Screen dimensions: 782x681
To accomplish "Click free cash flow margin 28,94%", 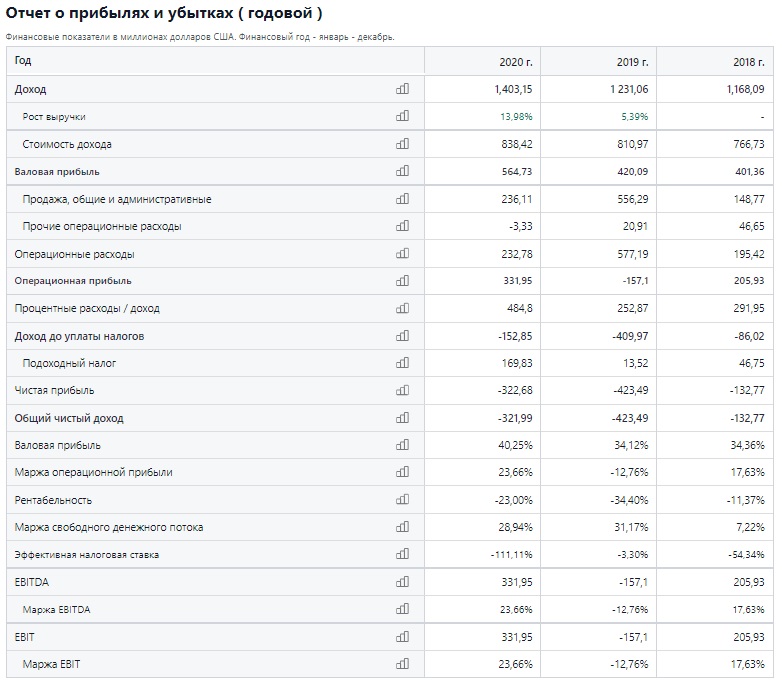I will [515, 527].
